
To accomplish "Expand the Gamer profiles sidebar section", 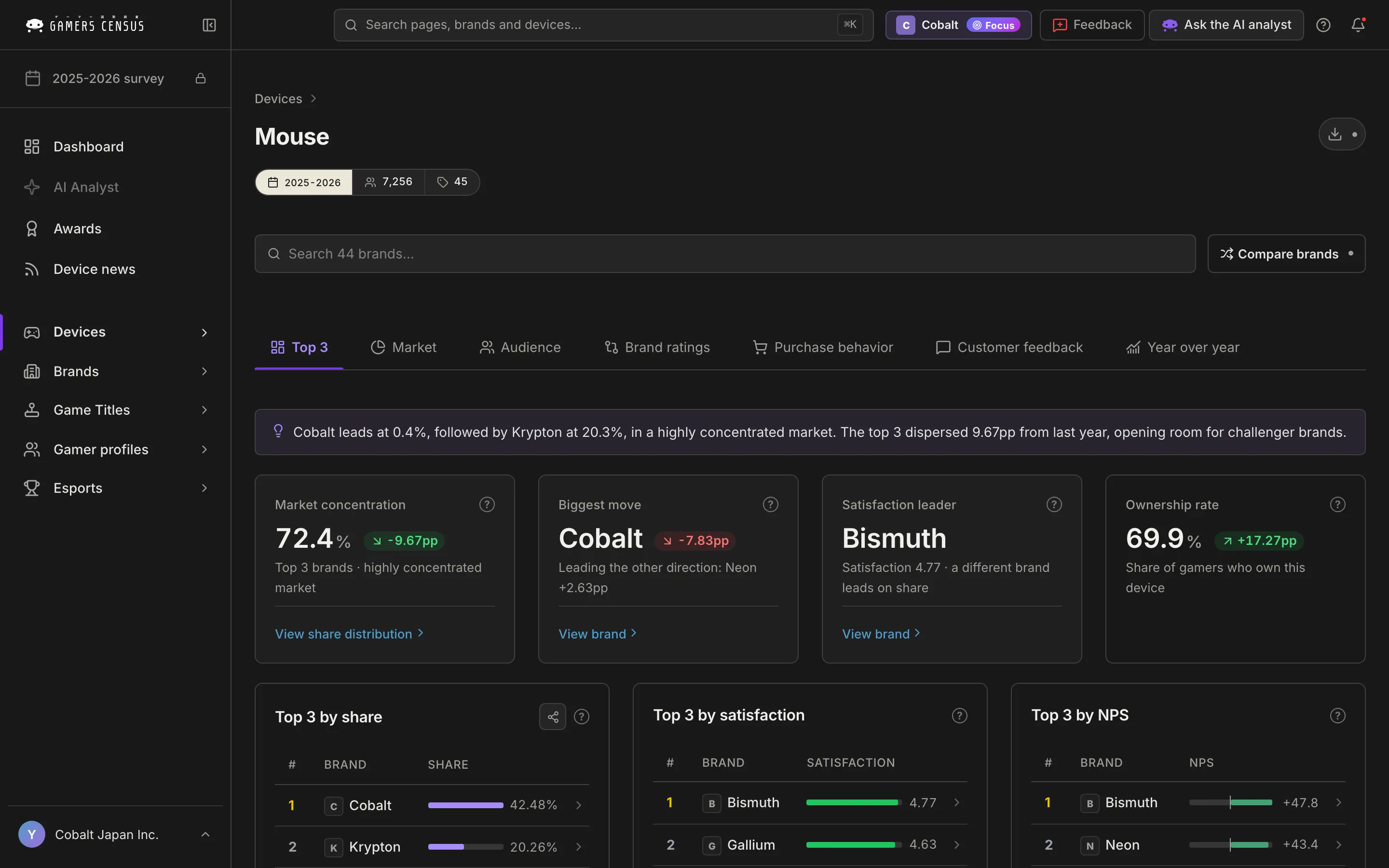I will coord(115,449).
